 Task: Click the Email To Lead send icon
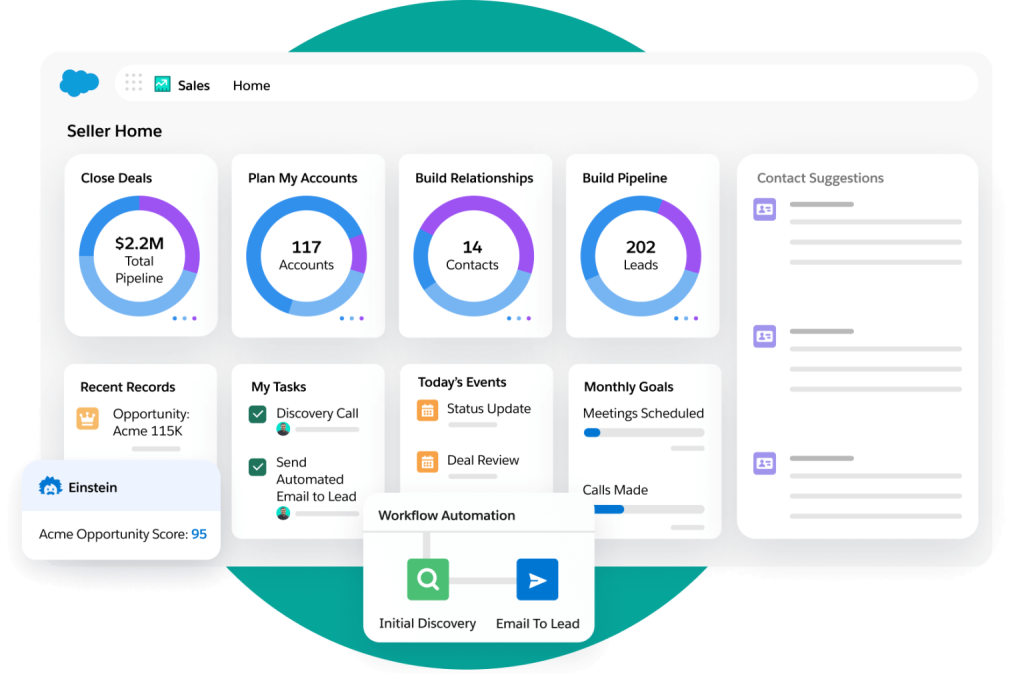pyautogui.click(x=537, y=579)
